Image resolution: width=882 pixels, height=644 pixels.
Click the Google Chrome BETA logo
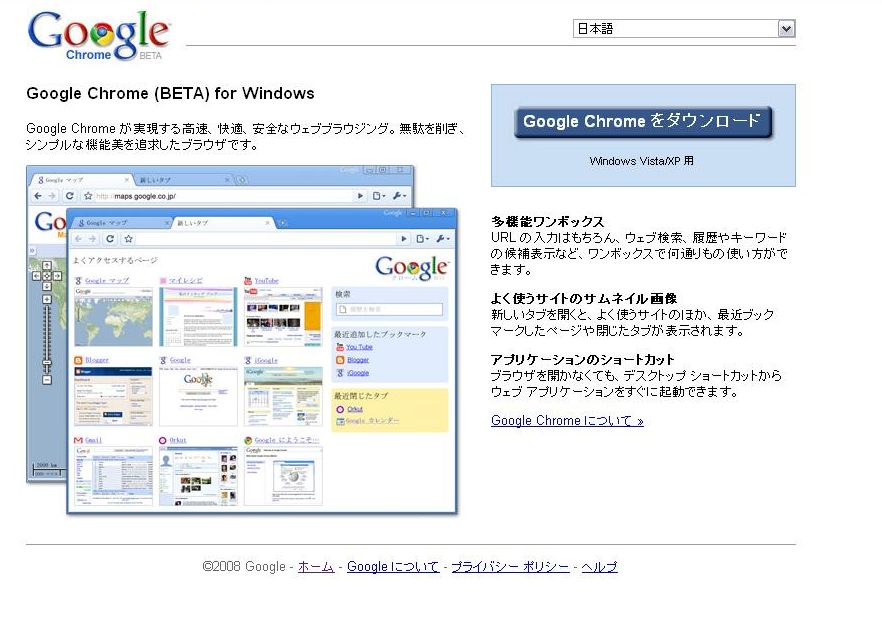98,36
